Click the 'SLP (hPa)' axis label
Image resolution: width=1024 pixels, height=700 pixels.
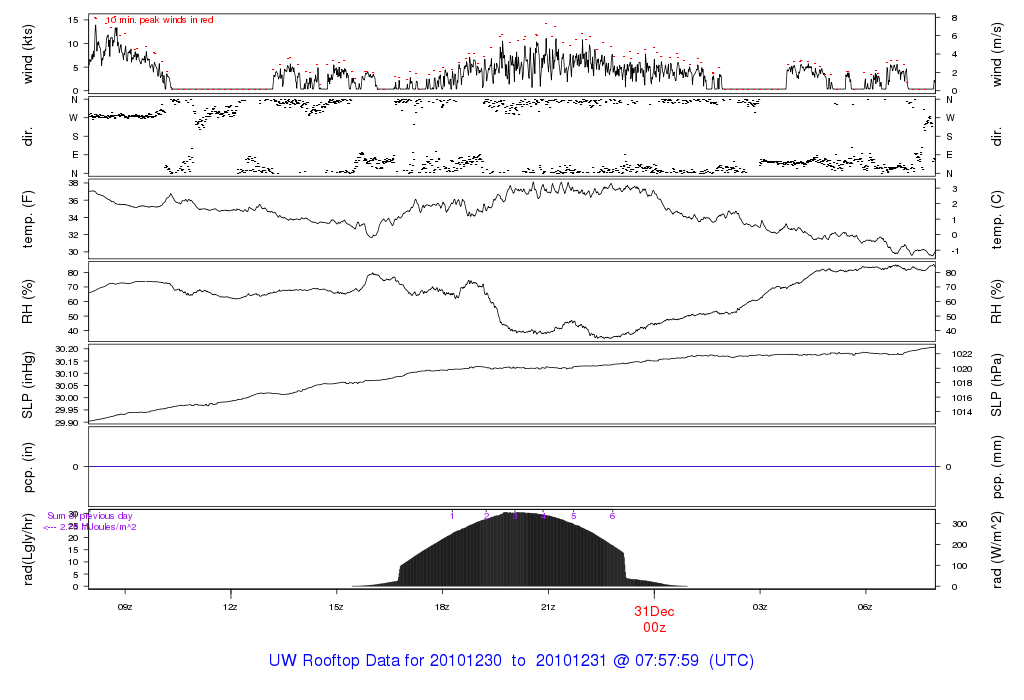point(996,384)
